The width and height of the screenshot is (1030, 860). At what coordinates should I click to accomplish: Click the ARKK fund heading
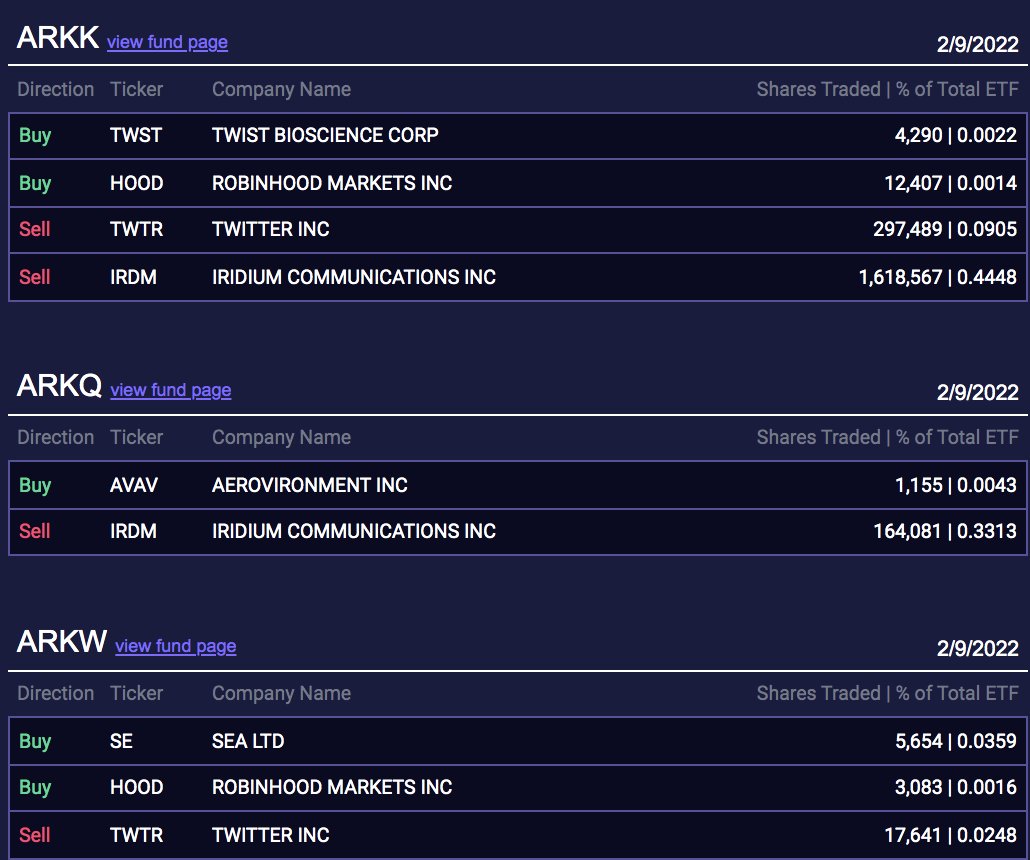(x=58, y=38)
